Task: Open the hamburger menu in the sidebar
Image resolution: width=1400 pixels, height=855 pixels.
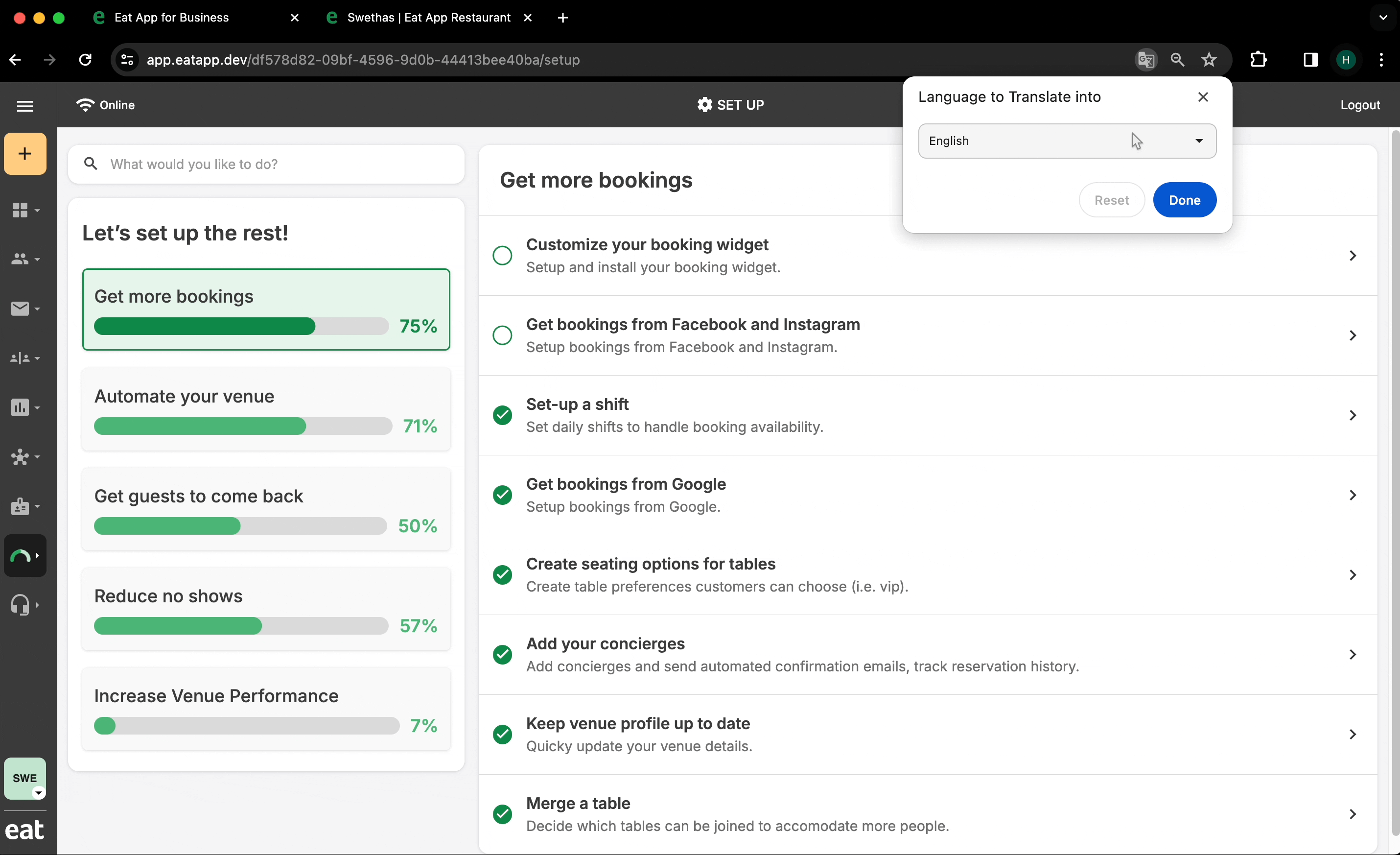Action: click(x=25, y=106)
